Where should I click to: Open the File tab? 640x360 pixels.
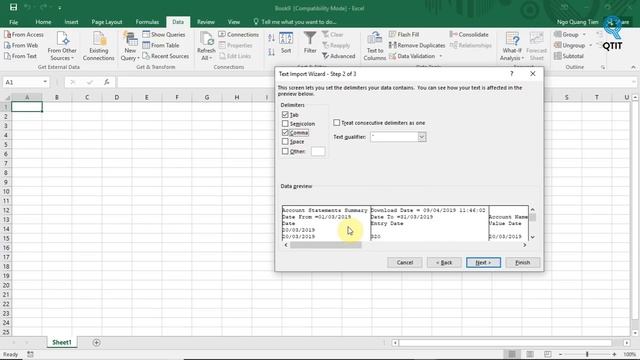(13, 22)
